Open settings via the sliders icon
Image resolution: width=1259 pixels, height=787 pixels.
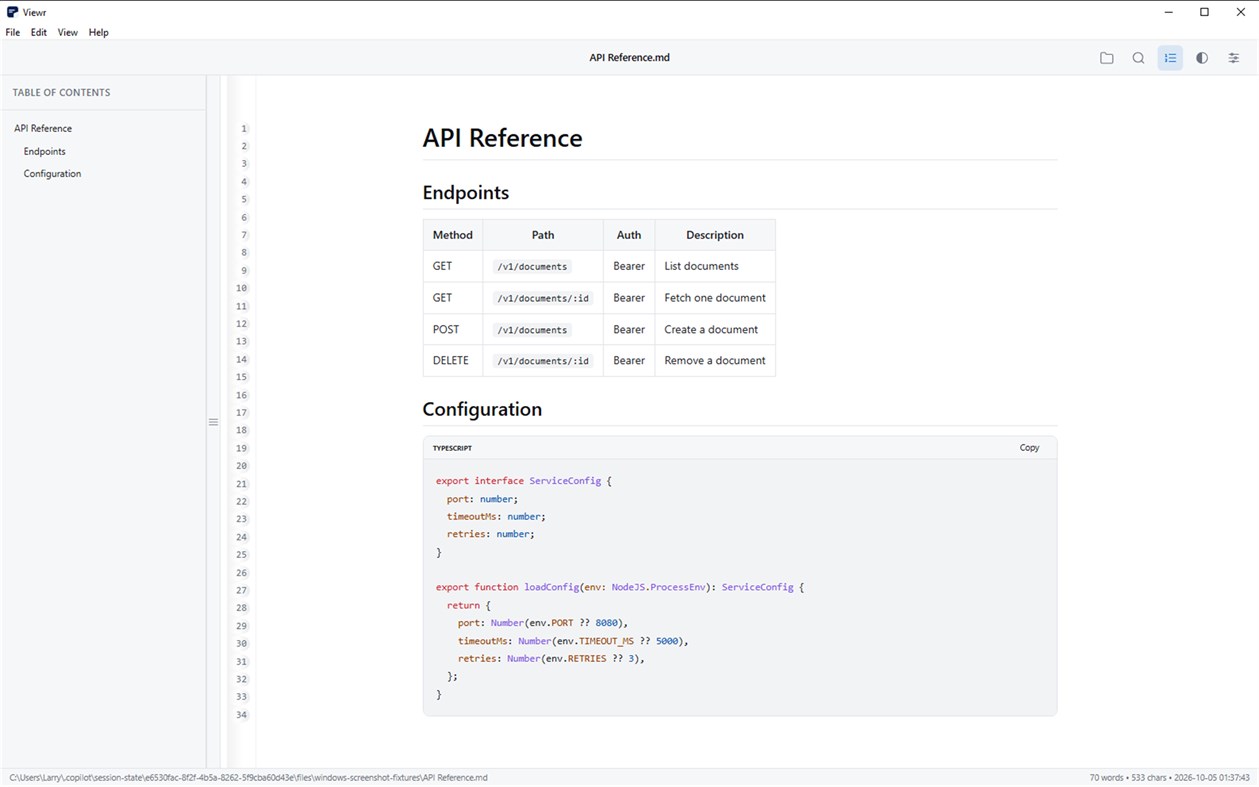click(1234, 58)
